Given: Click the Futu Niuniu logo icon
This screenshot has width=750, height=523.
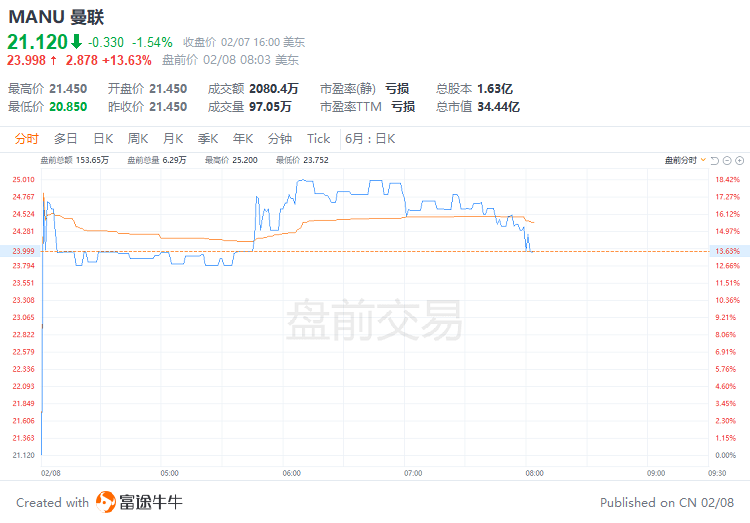Looking at the screenshot, I should coord(106,502).
